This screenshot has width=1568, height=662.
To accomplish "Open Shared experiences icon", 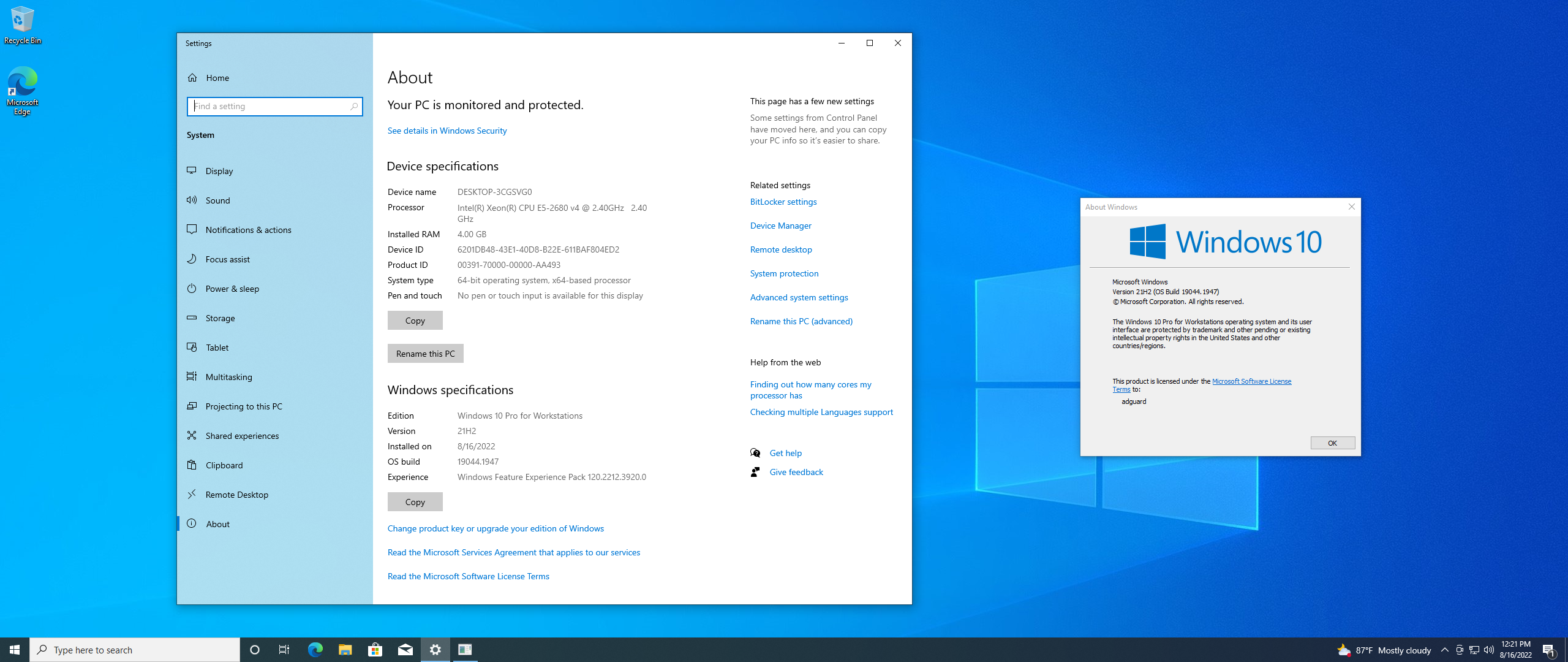I will click(x=192, y=435).
